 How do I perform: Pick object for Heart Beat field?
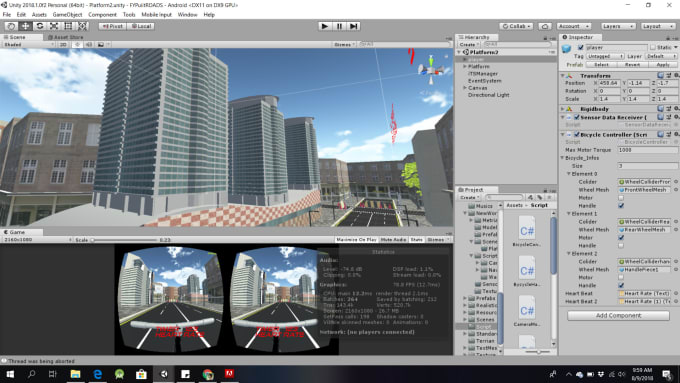[x=676, y=293]
